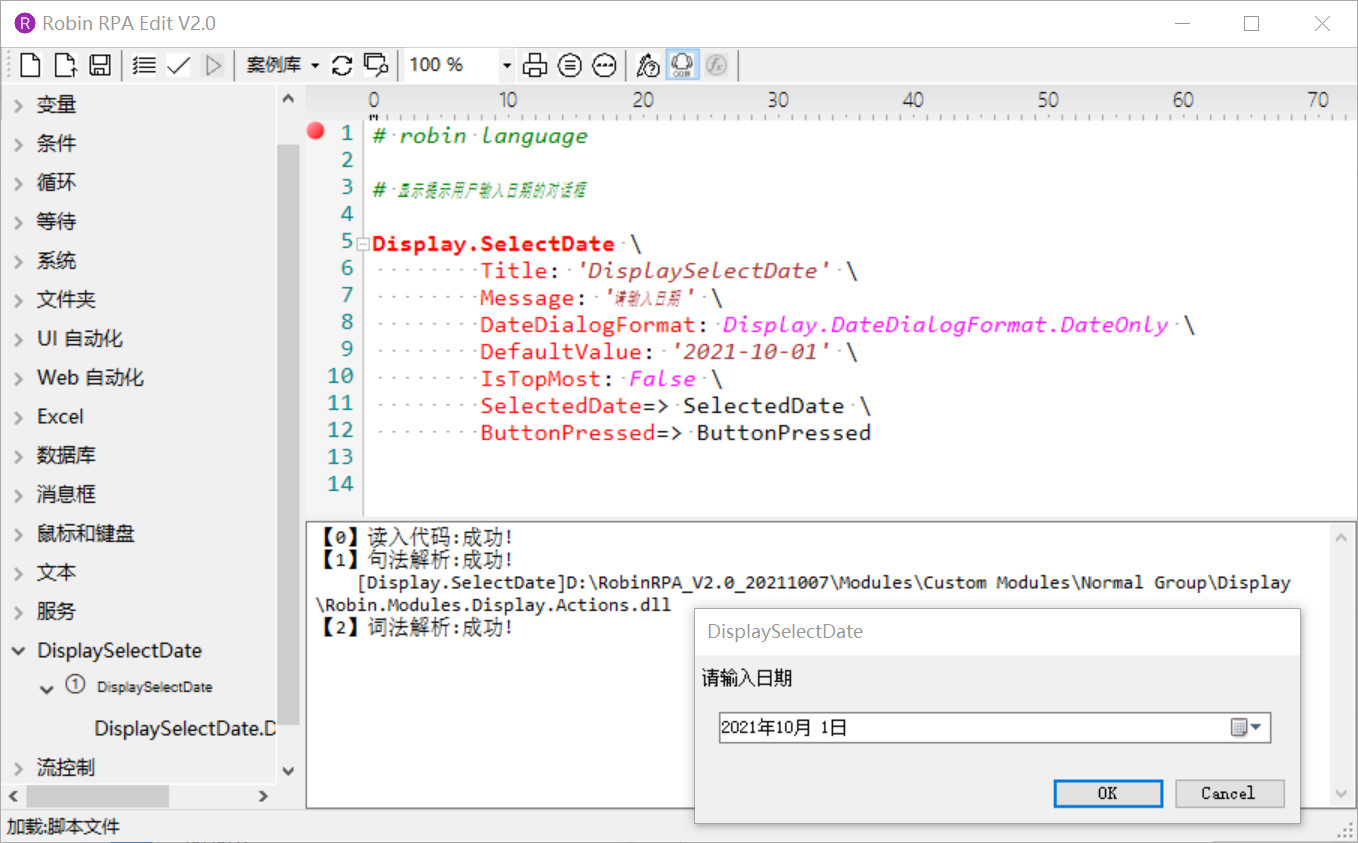The width and height of the screenshot is (1358, 843).
Task: Click the window search icon
Action: point(376,66)
